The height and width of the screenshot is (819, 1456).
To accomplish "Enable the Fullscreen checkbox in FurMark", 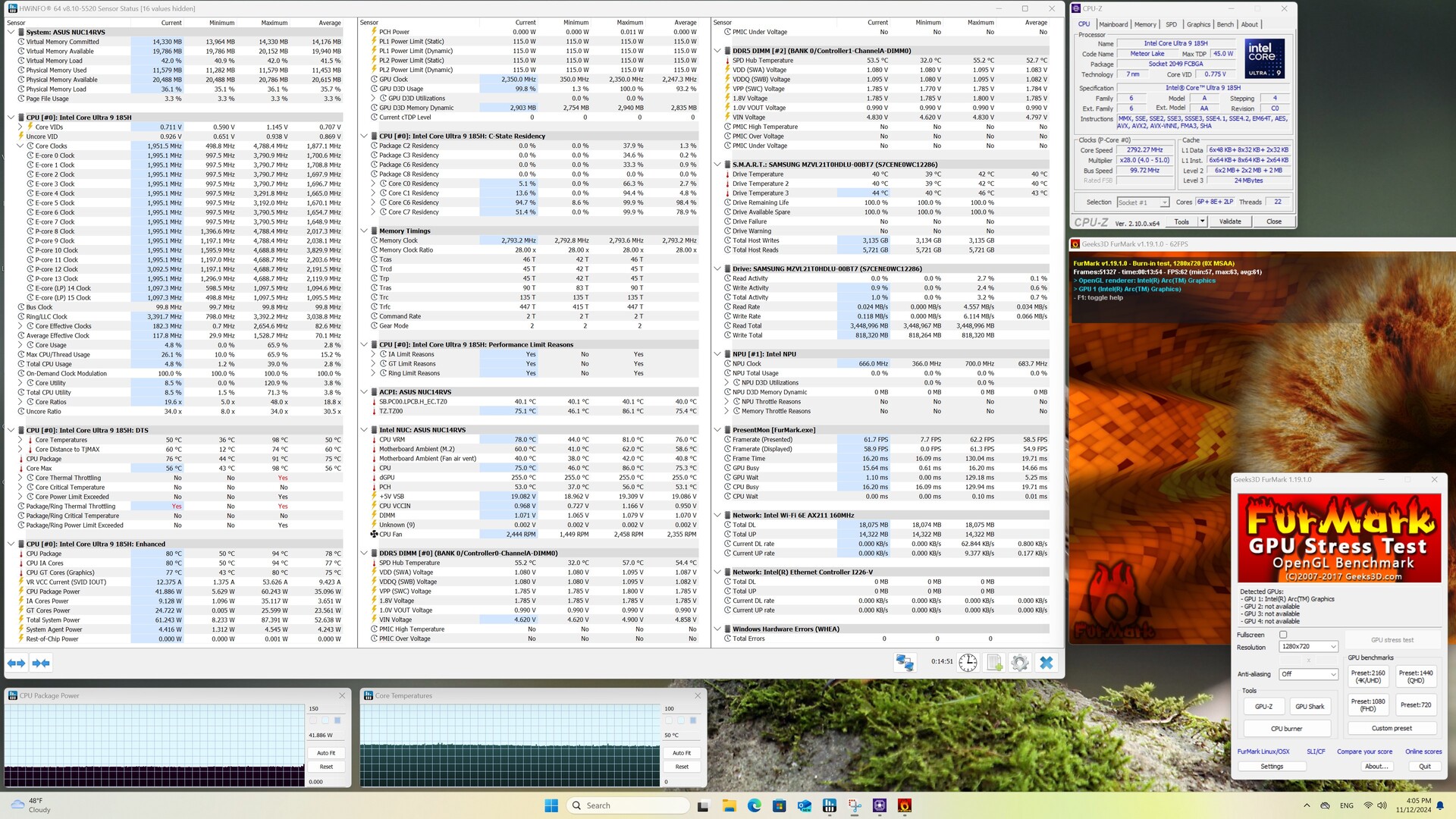I will click(x=1283, y=635).
